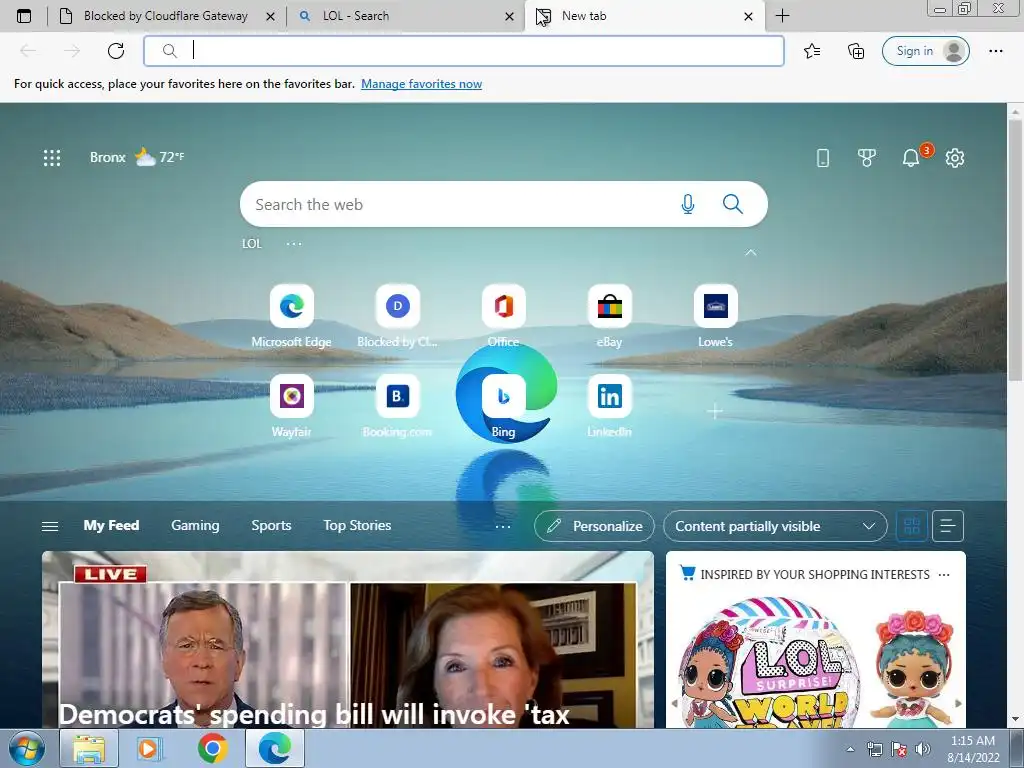This screenshot has height=768, width=1024.
Task: Open the Rewards trophy icon
Action: (867, 157)
